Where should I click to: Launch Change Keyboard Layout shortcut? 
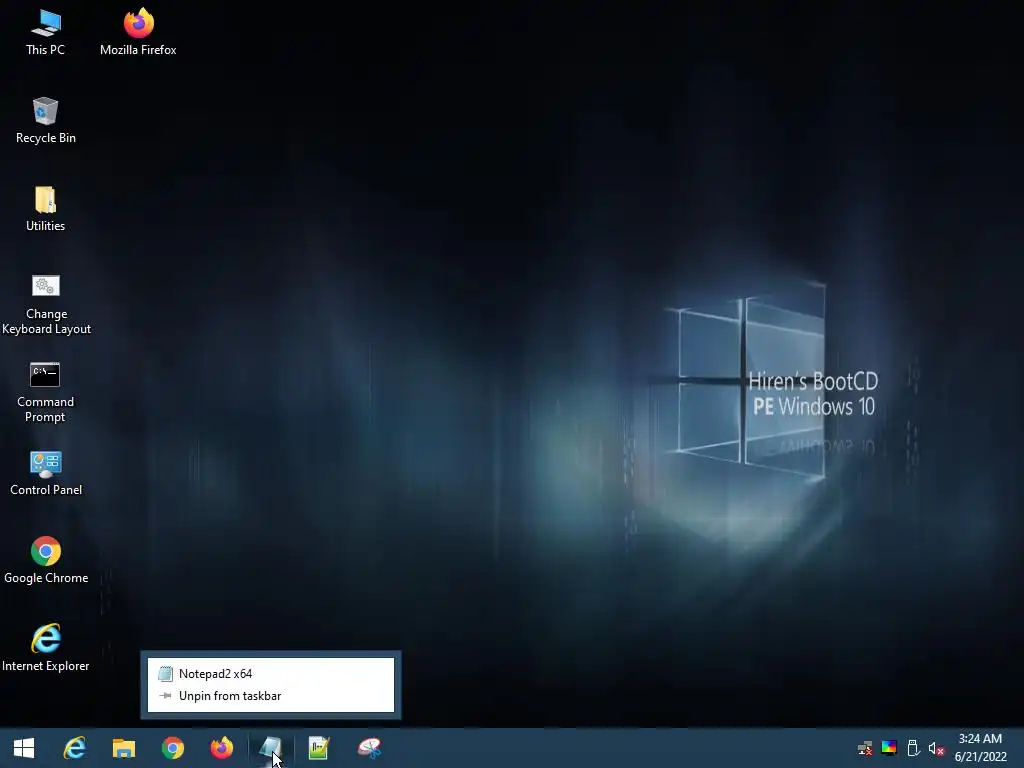coord(46,305)
